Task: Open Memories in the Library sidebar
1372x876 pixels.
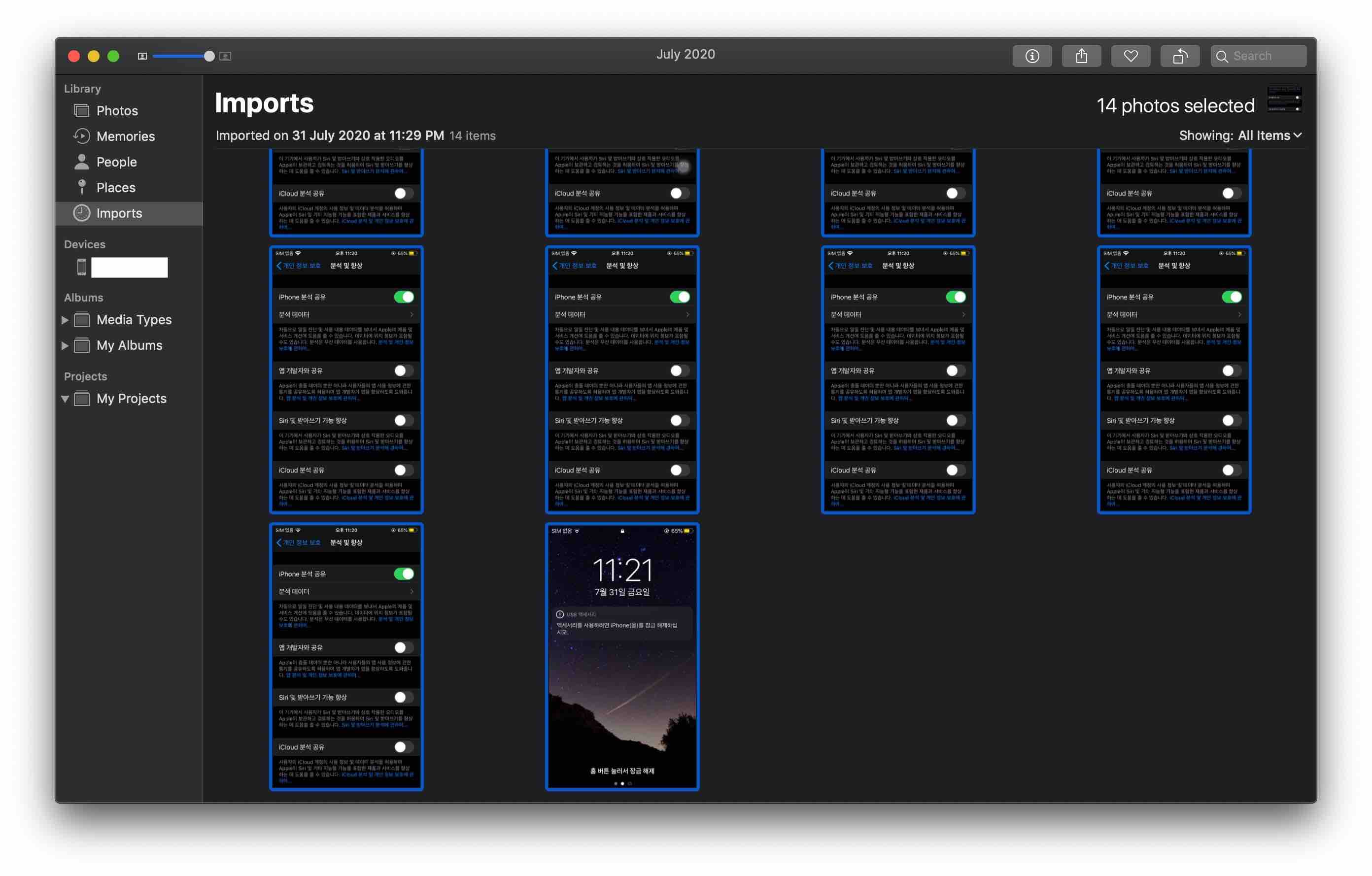Action: tap(125, 136)
